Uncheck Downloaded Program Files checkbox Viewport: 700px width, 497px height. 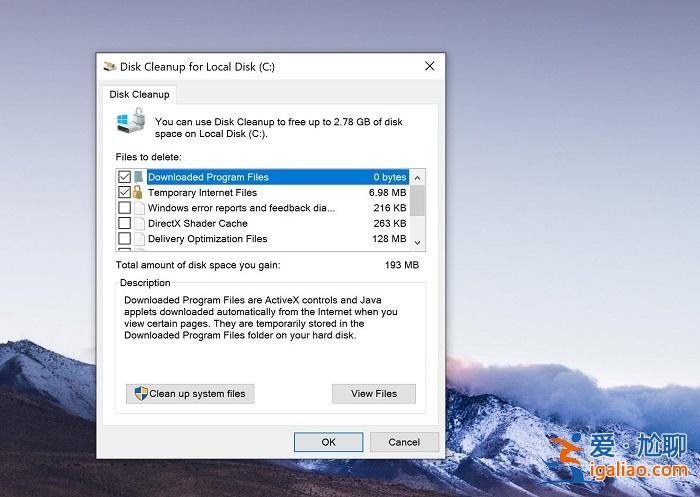point(124,177)
